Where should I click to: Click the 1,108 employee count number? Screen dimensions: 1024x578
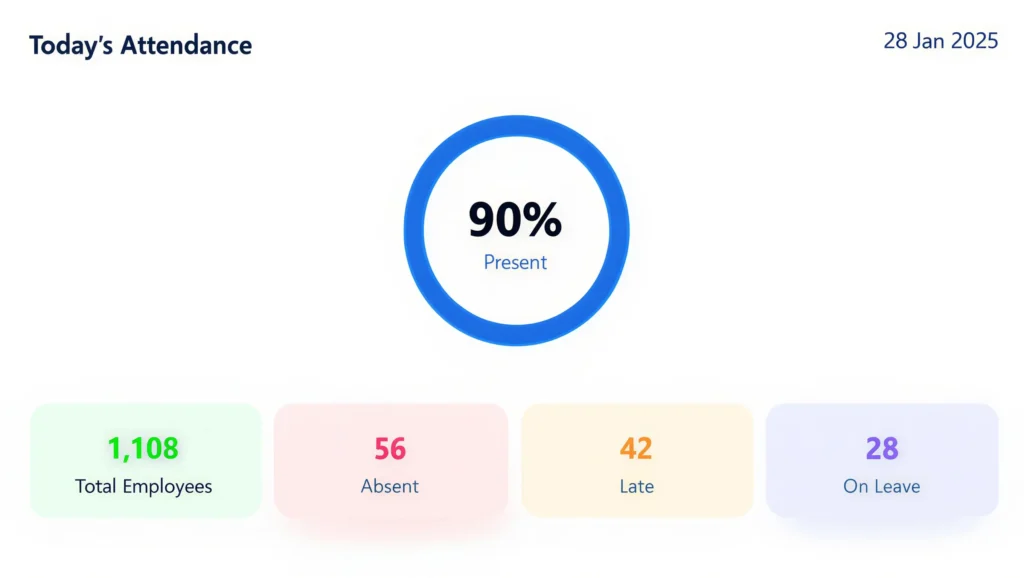[x=143, y=449]
